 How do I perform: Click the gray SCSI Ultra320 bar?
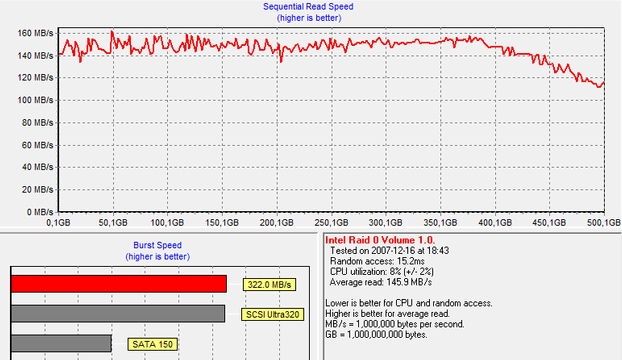(118, 314)
